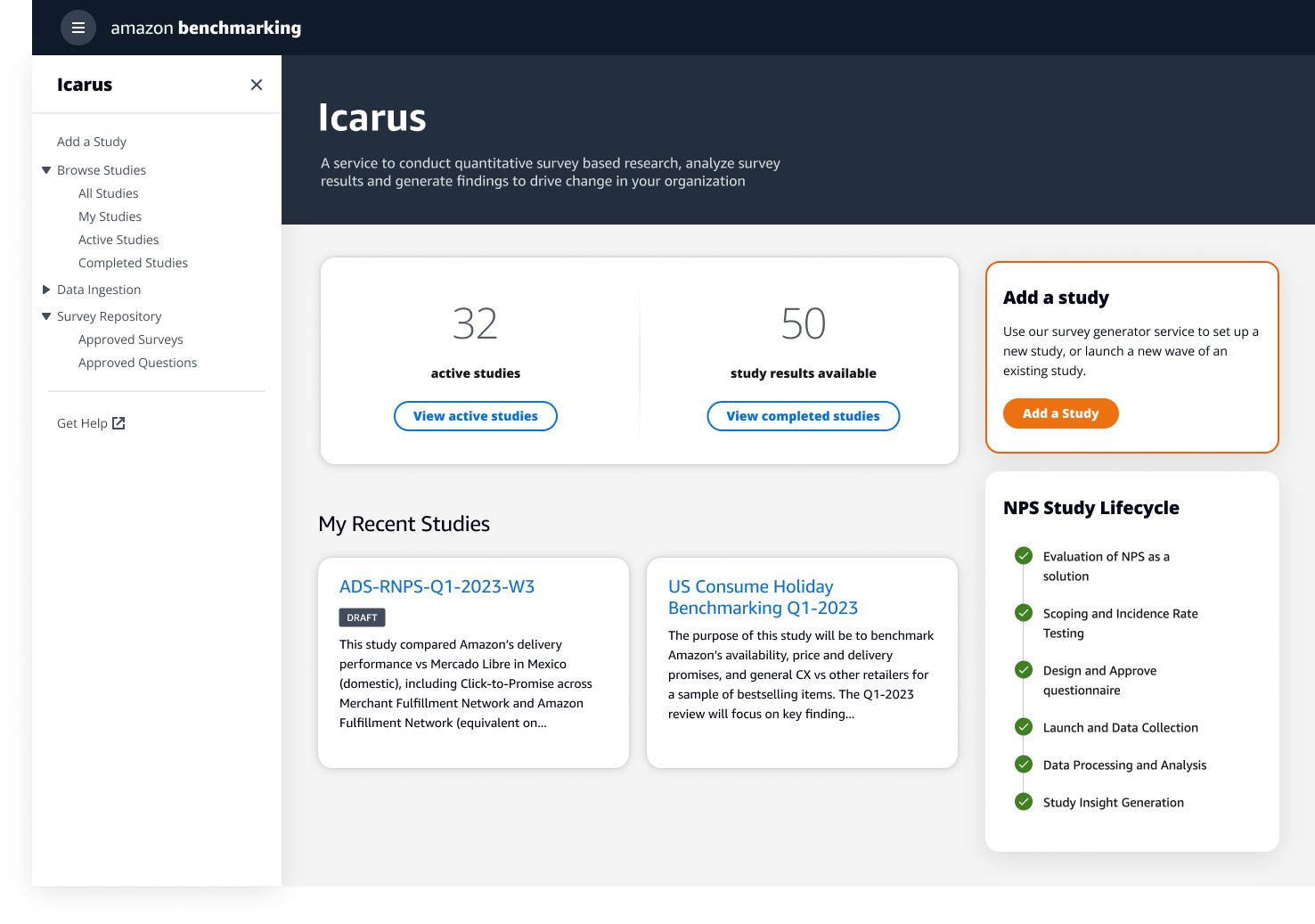Open Add a Study in sidebar
This screenshot has height=924, width=1315.
(92, 142)
